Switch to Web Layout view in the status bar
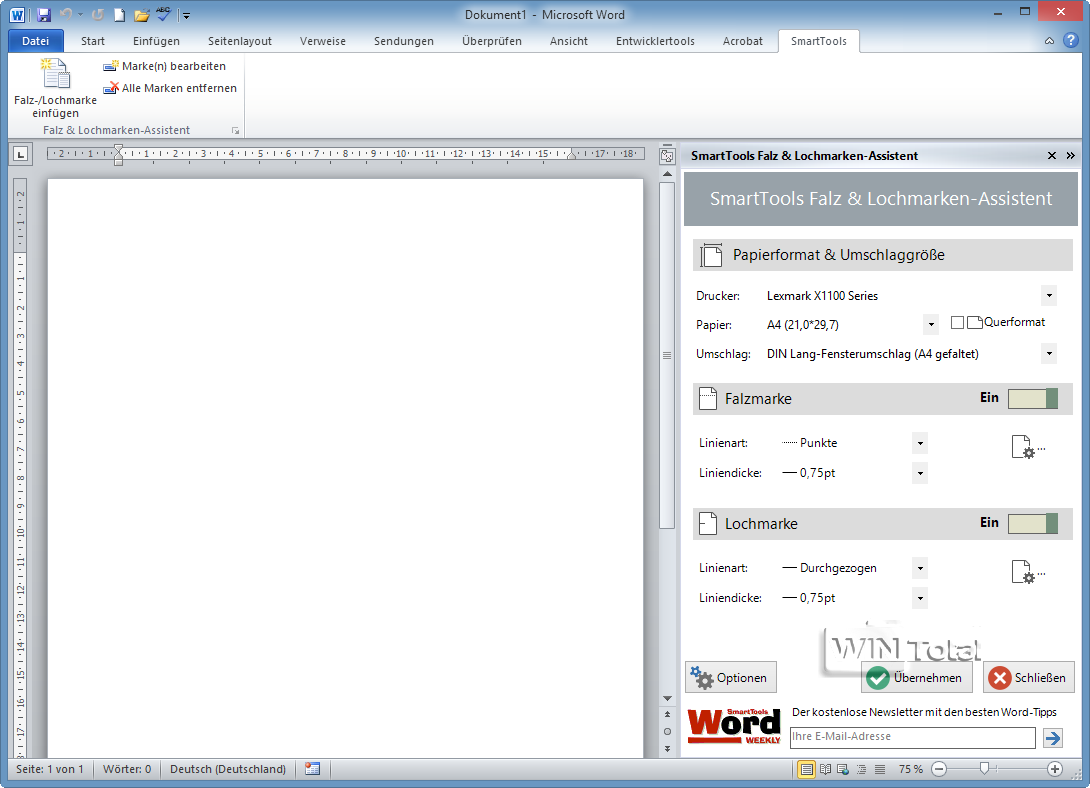 click(843, 769)
